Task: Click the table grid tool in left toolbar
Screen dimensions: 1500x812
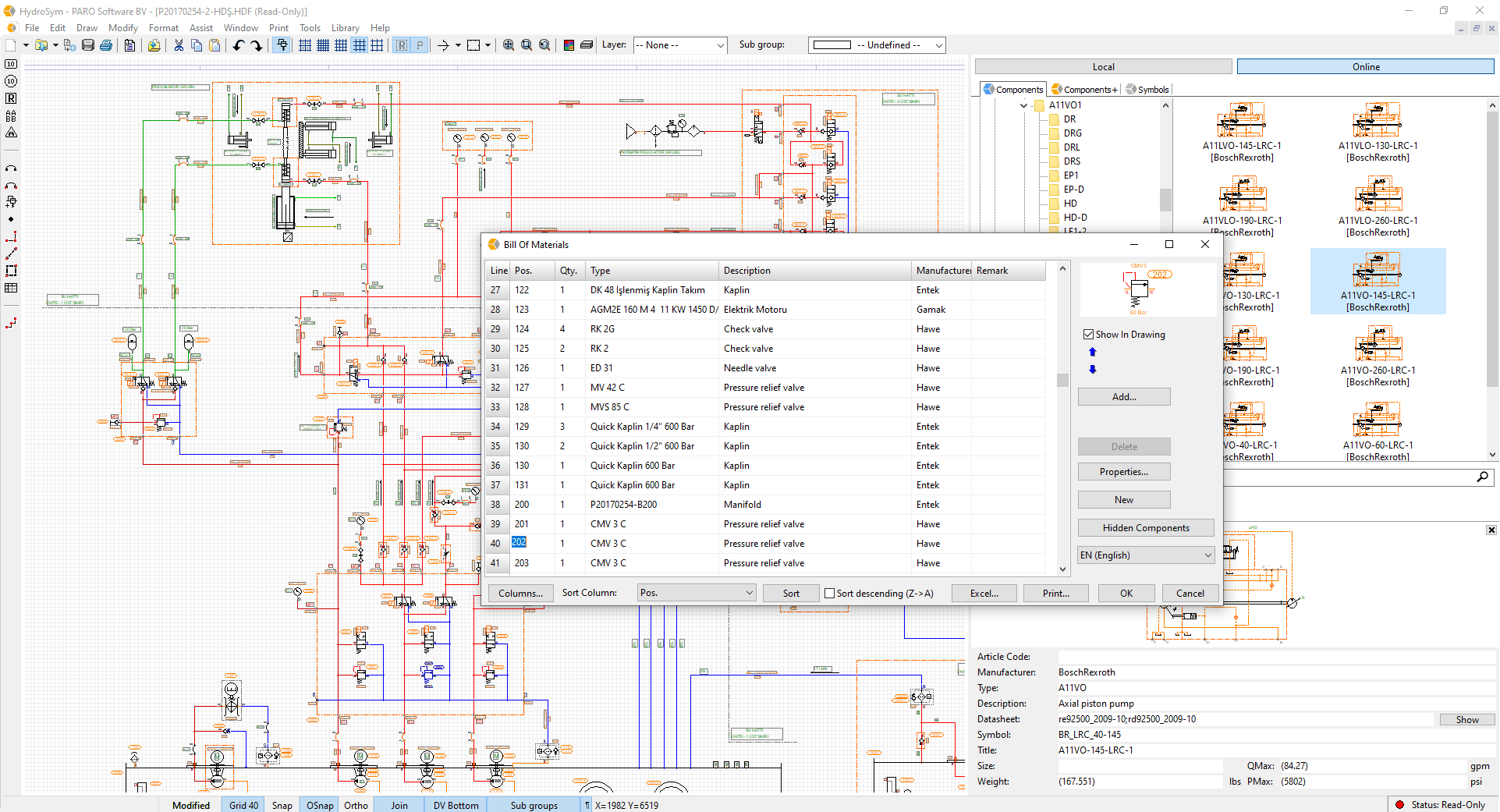Action: 11,288
